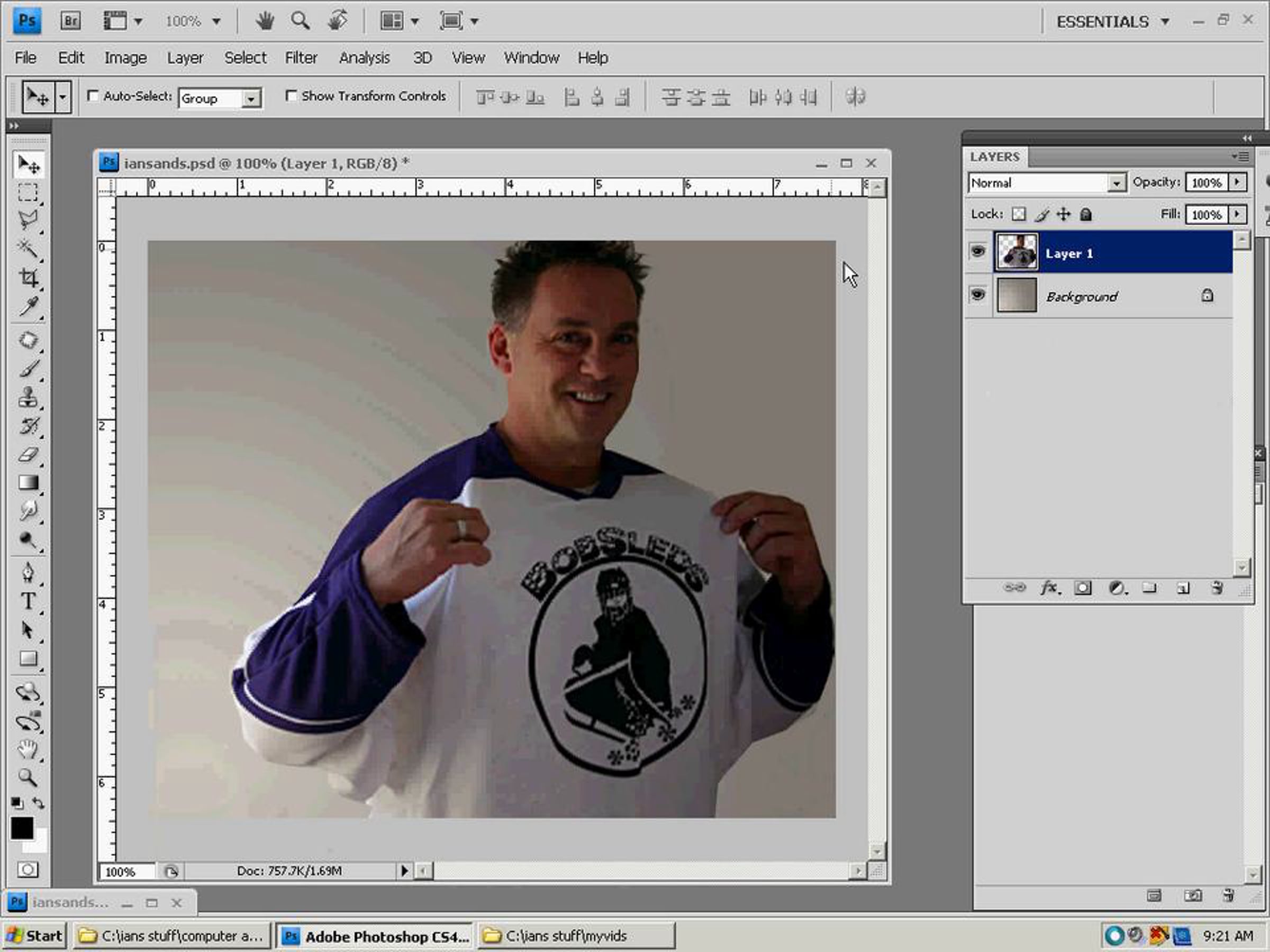
Task: Open the Tool Preset picker arrow
Action: pyautogui.click(x=62, y=97)
